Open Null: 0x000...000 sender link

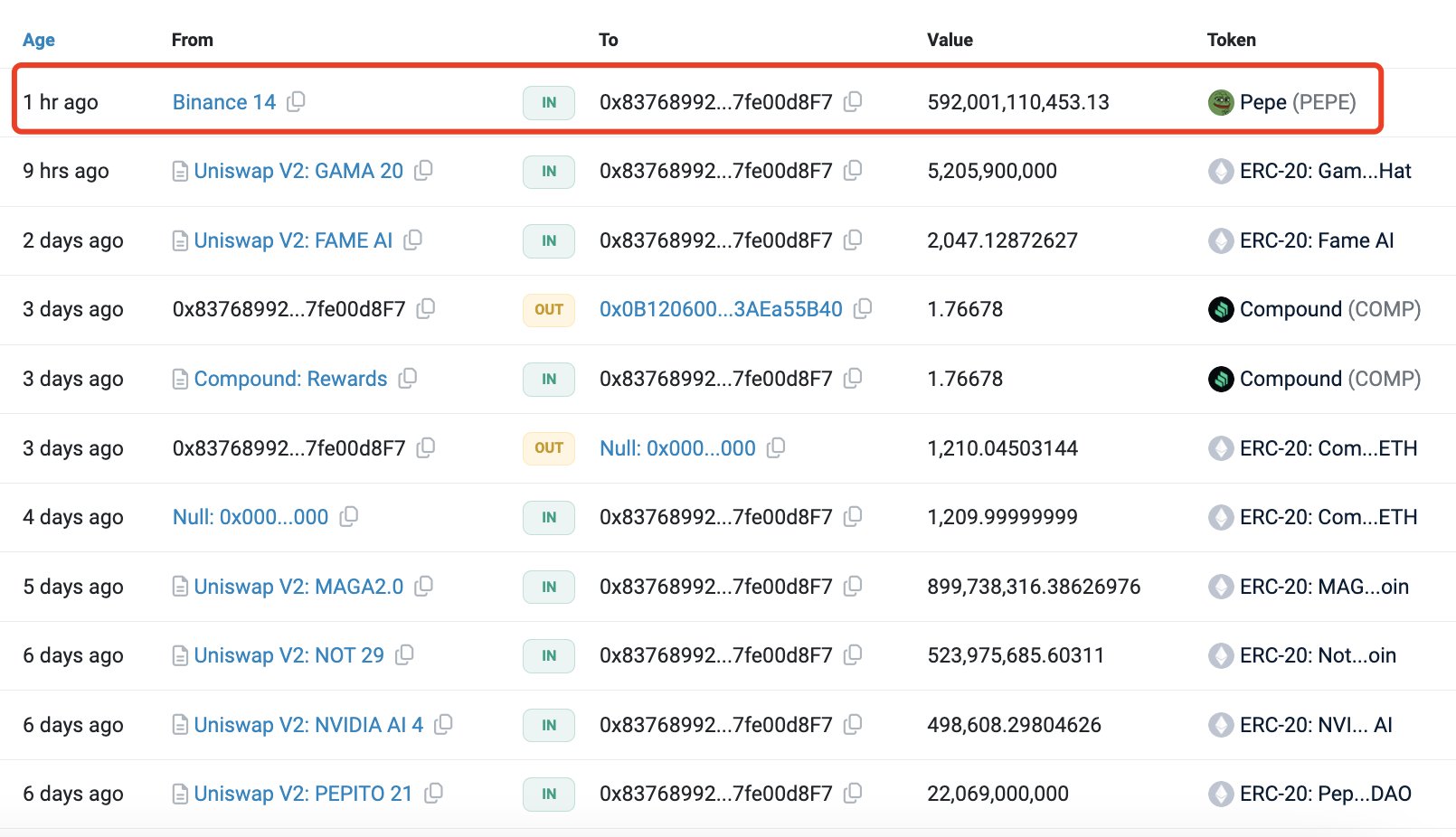click(x=251, y=517)
